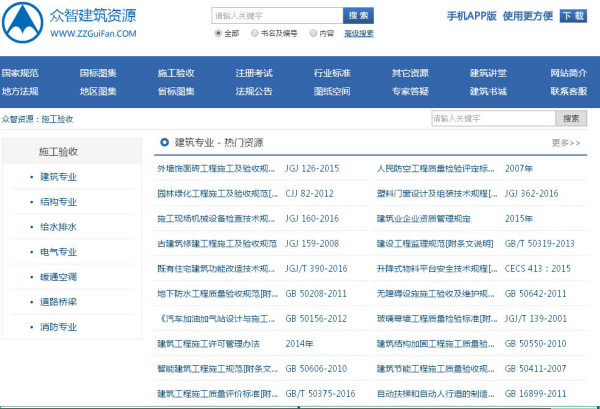Focus the secondary keyword field below navigation
The height and width of the screenshot is (409, 600).
[x=493, y=119]
